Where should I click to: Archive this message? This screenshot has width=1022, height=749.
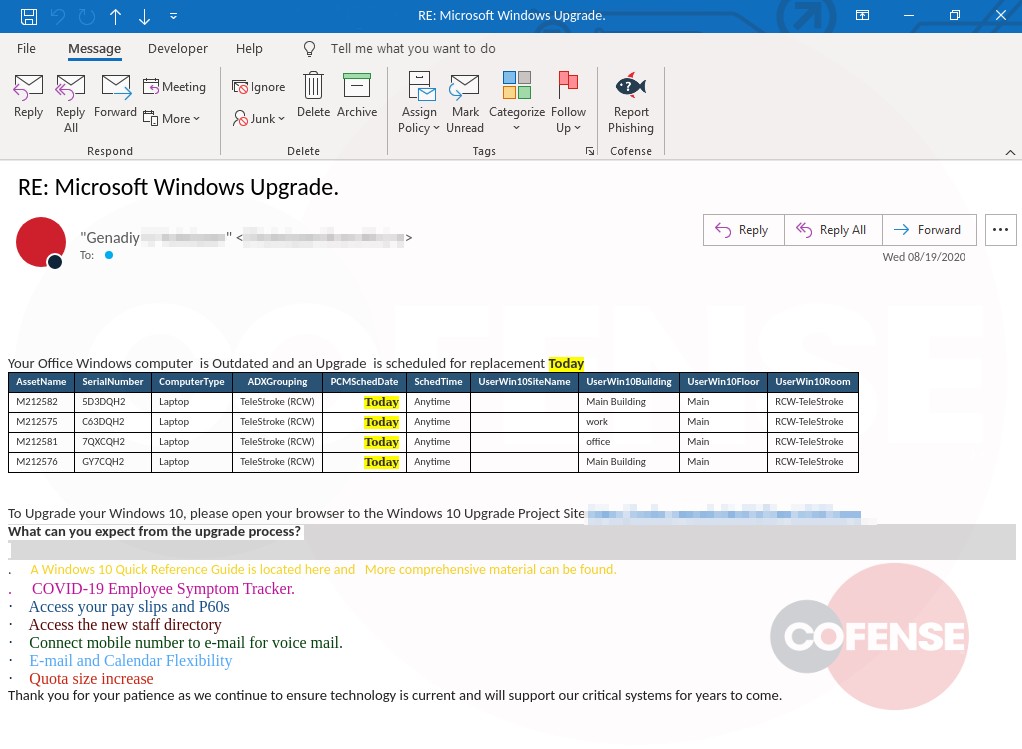(357, 96)
